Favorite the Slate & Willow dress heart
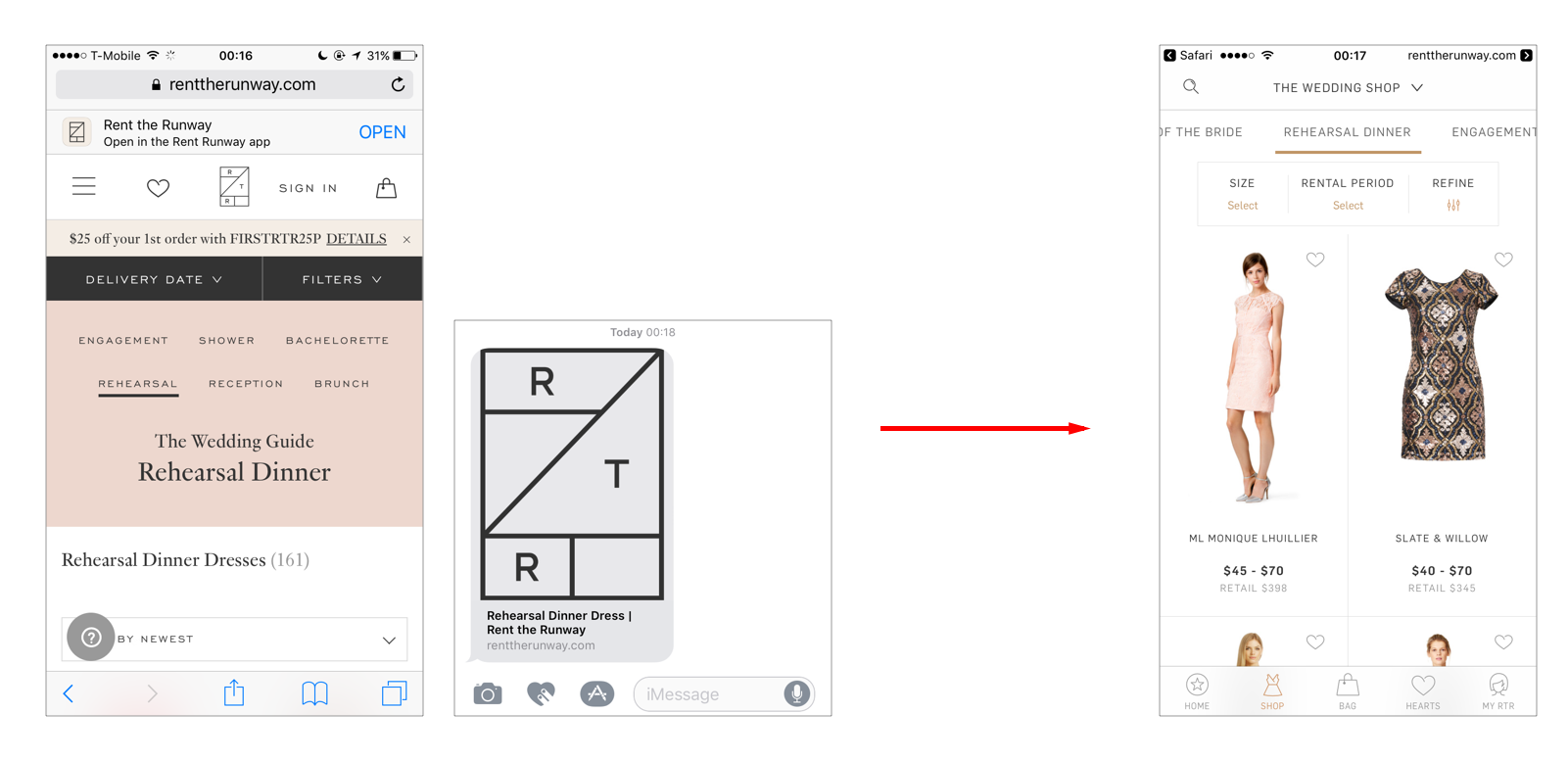 [1503, 260]
